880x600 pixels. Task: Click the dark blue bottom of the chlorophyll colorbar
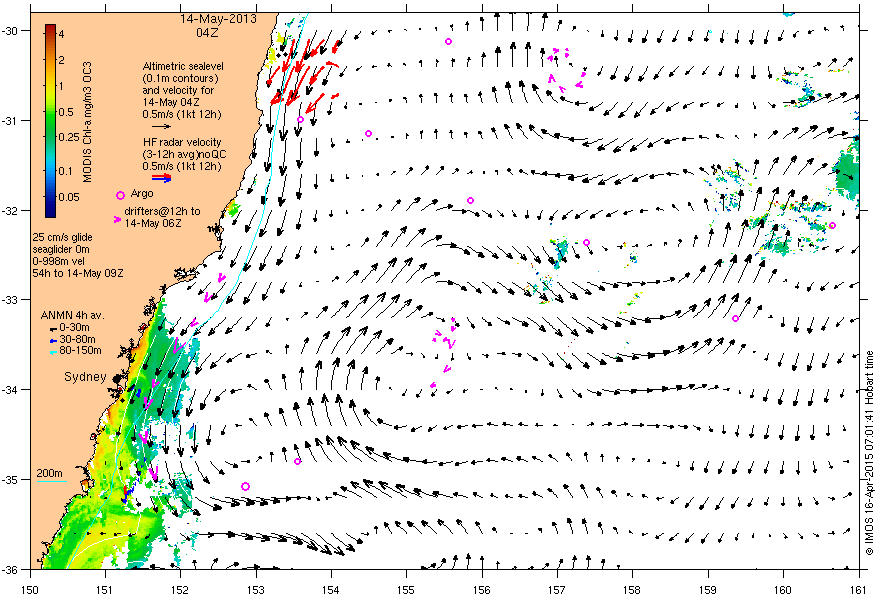[x=51, y=210]
